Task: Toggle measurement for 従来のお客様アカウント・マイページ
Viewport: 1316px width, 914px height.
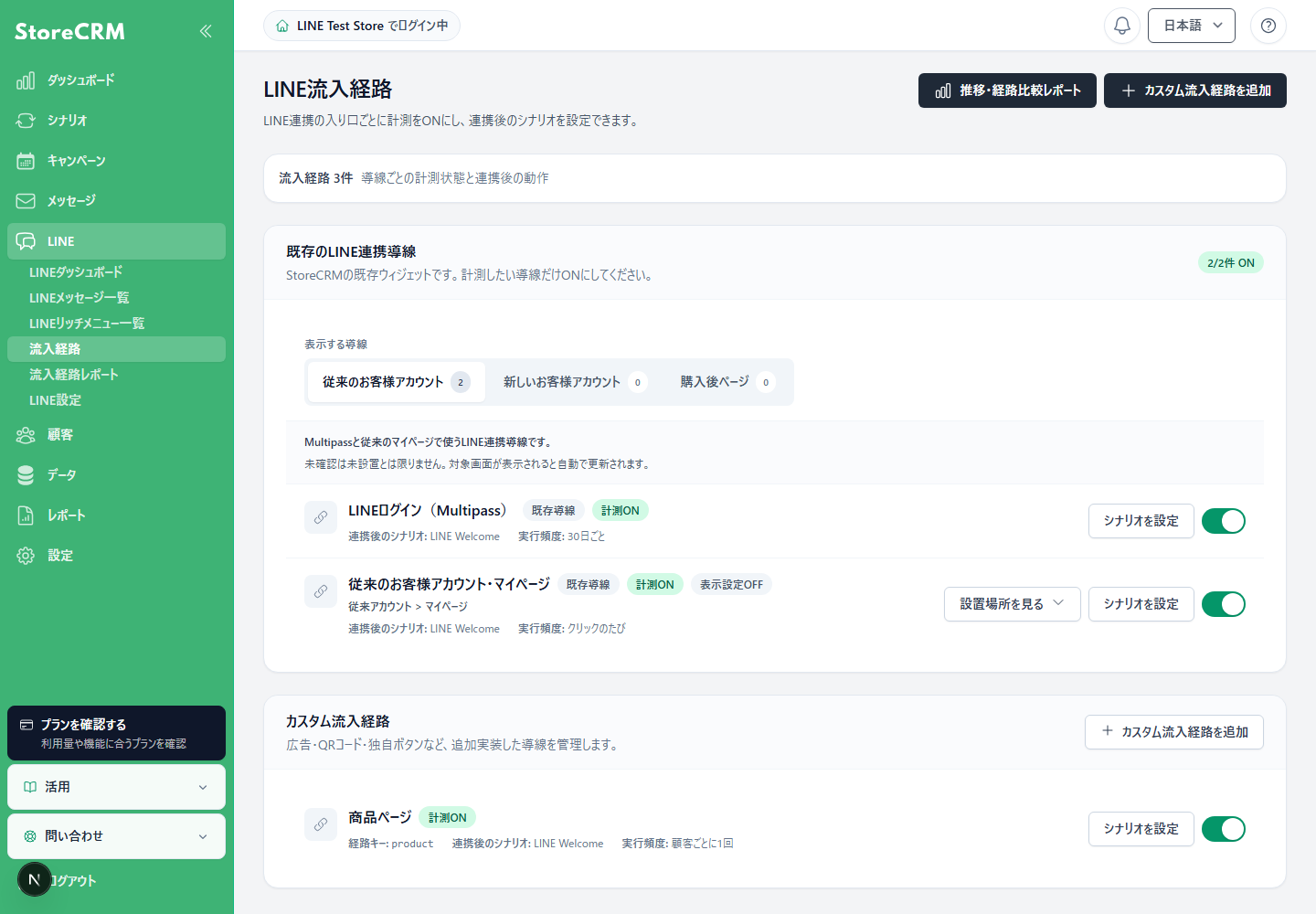Action: click(1224, 604)
